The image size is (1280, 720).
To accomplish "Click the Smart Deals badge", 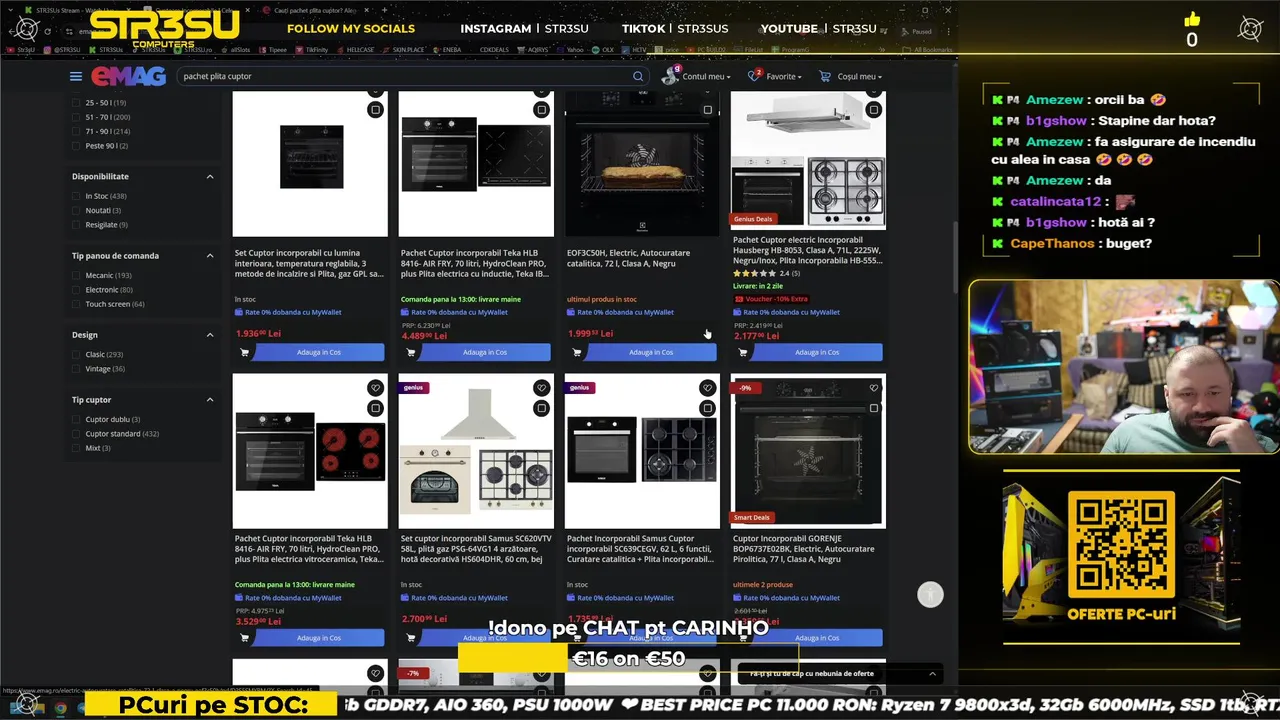I will click(752, 518).
